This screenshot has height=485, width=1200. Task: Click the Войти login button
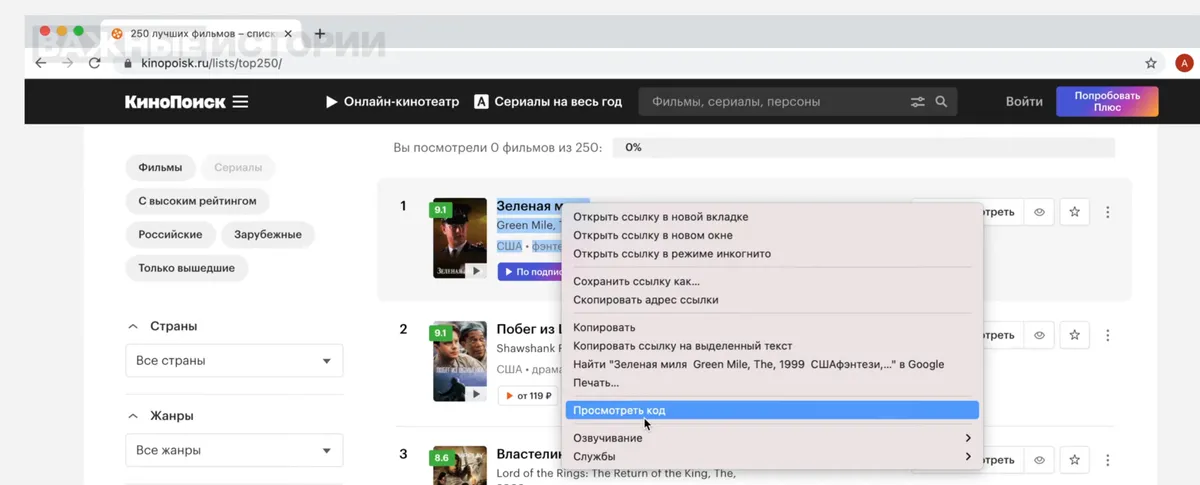pos(1024,102)
